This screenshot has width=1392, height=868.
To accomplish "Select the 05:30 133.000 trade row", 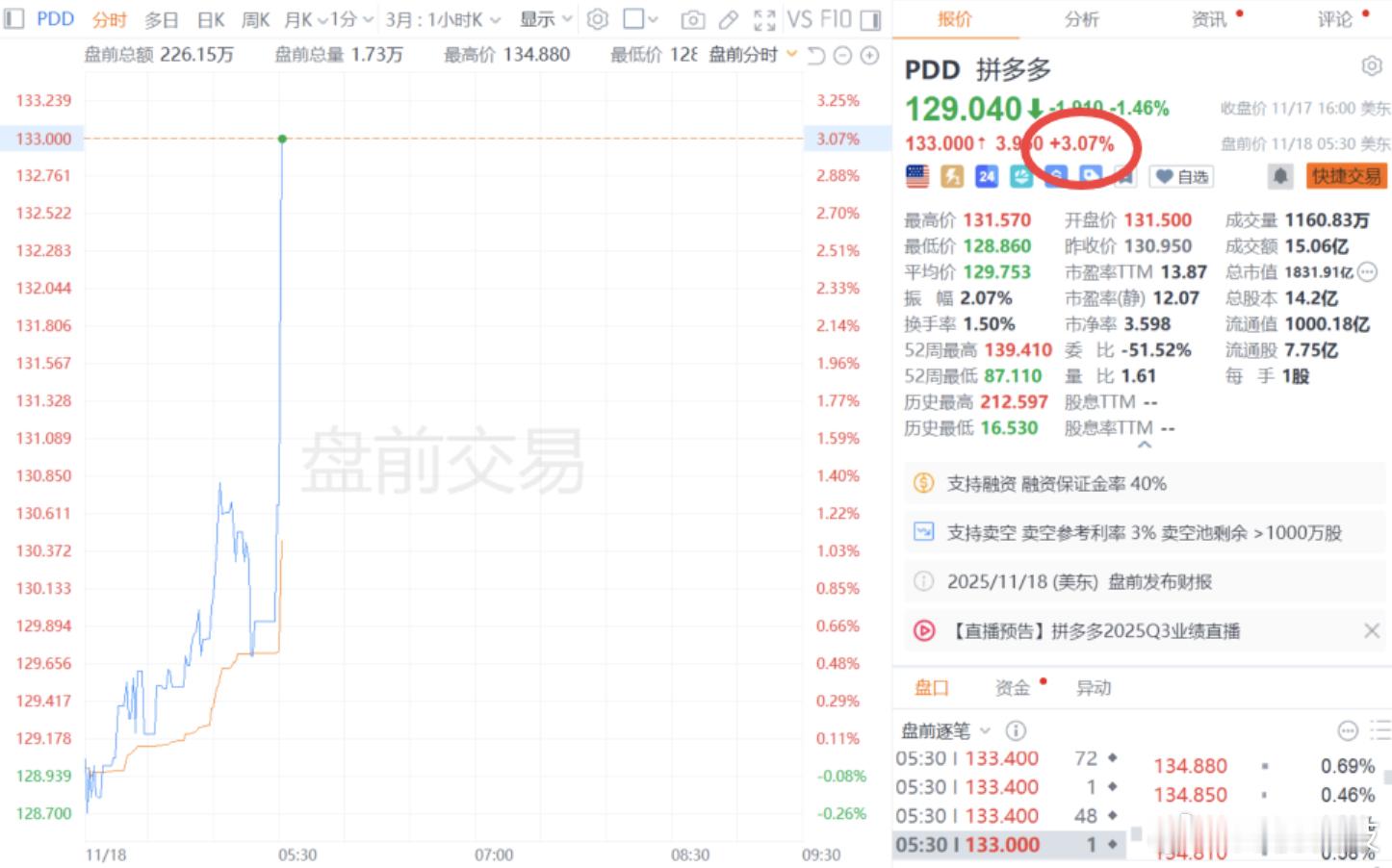I will (x=1011, y=845).
